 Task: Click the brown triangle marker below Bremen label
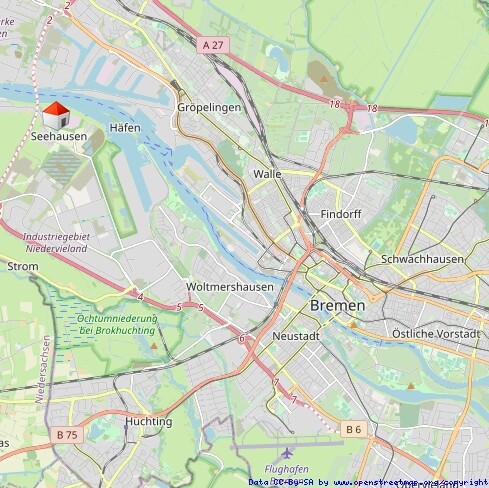tap(353, 325)
